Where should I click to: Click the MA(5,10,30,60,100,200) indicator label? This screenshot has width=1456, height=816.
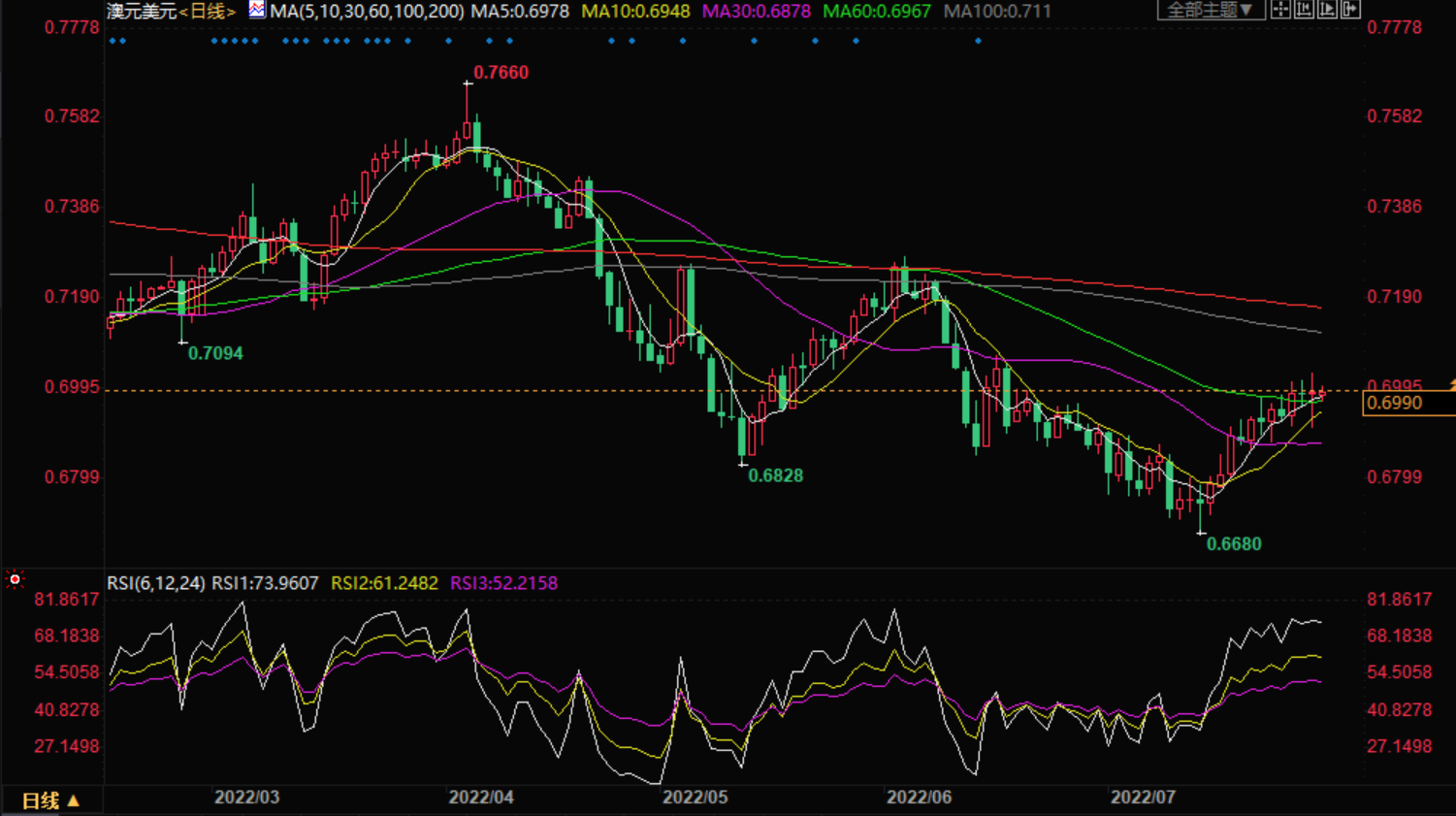pos(366,12)
